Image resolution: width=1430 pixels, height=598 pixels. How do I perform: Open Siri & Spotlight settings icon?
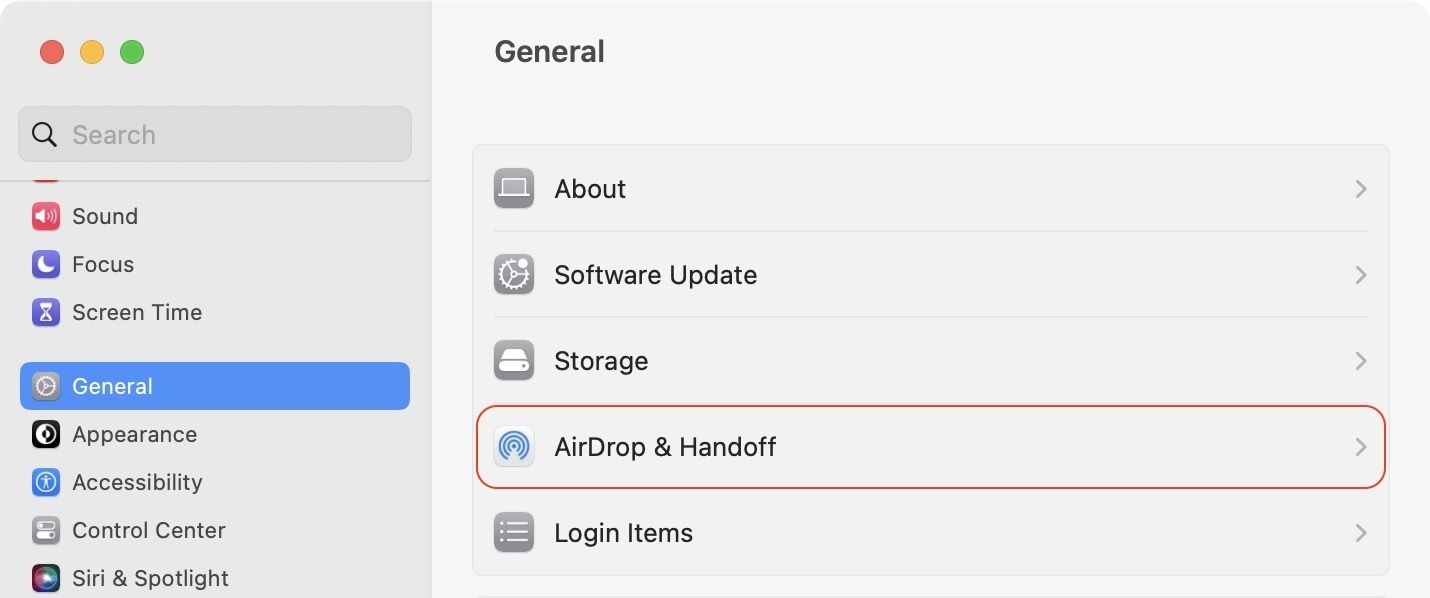click(45, 578)
